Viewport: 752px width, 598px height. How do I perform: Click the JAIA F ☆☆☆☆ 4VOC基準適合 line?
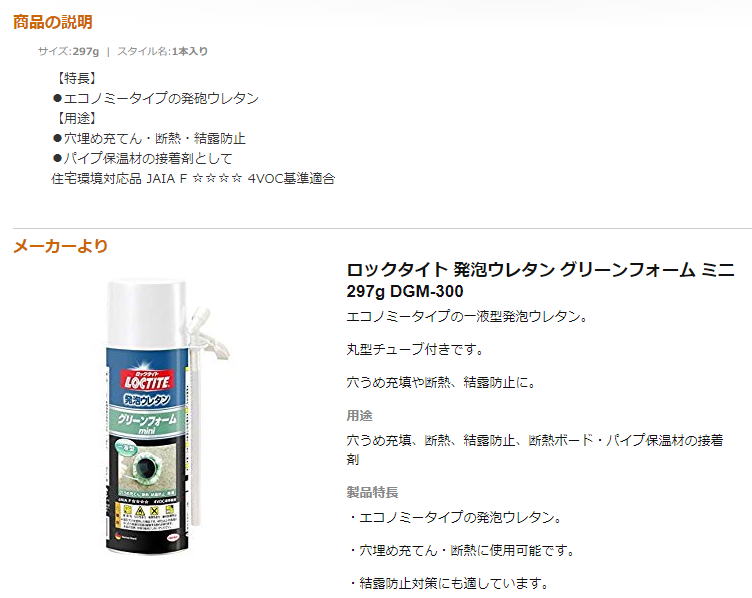coord(193,178)
